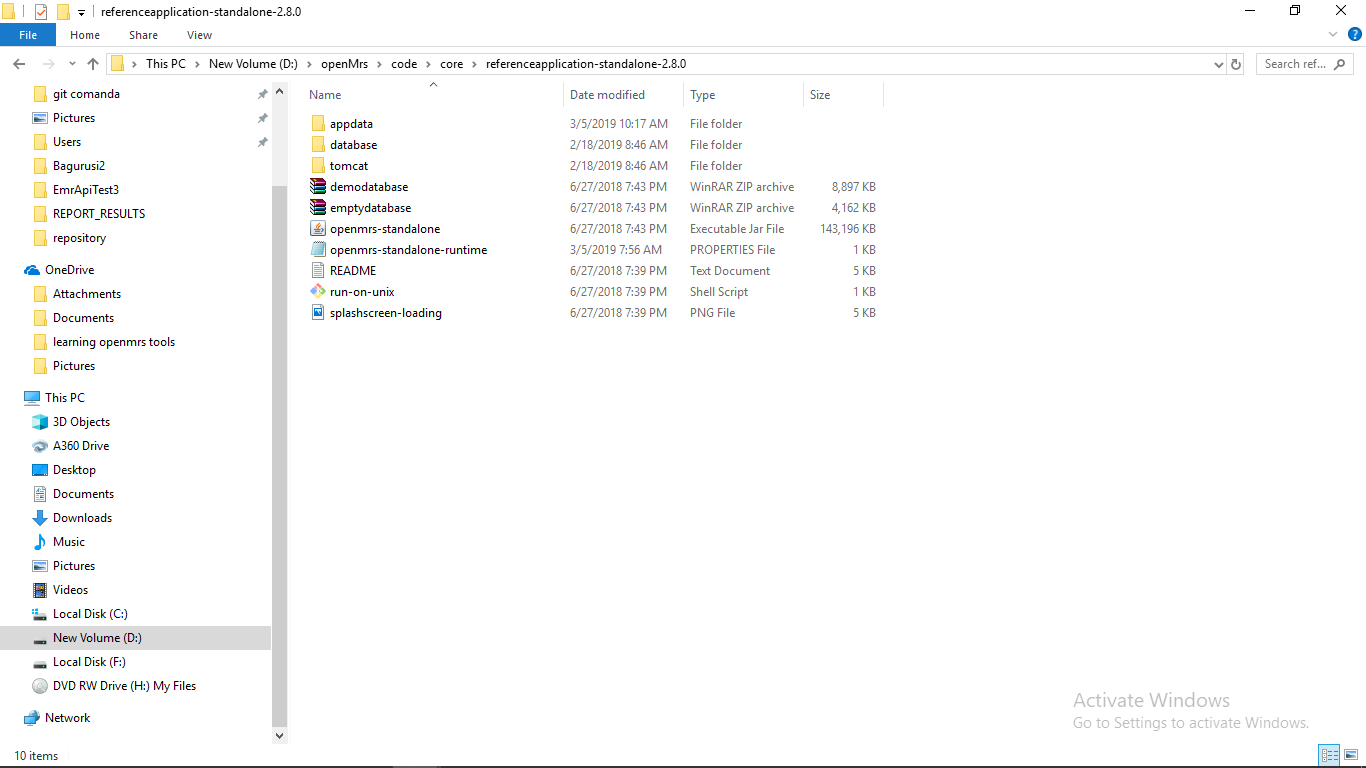
Task: Open the Help question mark icon
Action: [1355, 34]
